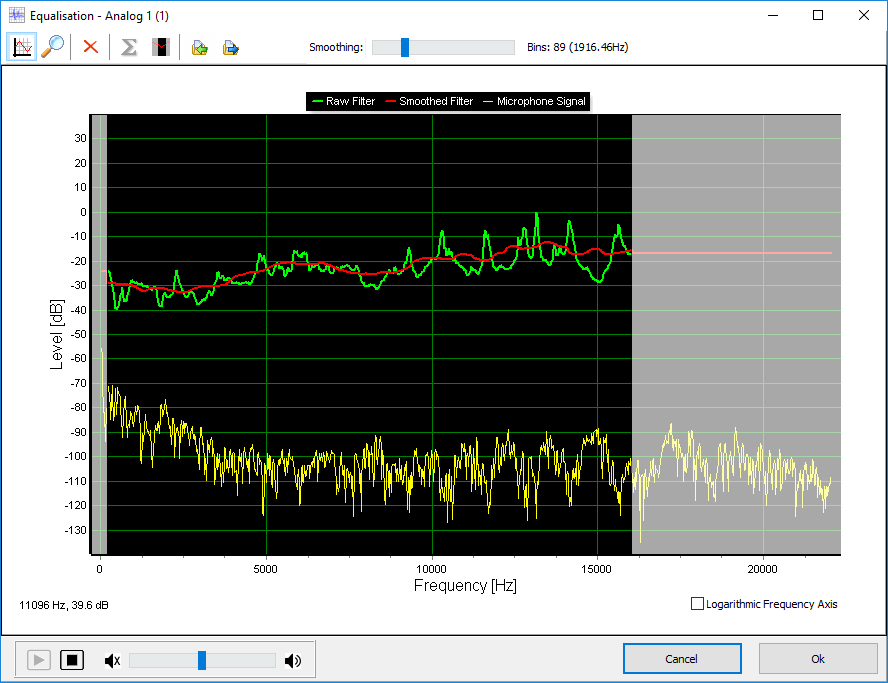Close the Equalisation window
This screenshot has width=888, height=683.
pyautogui.click(x=864, y=15)
